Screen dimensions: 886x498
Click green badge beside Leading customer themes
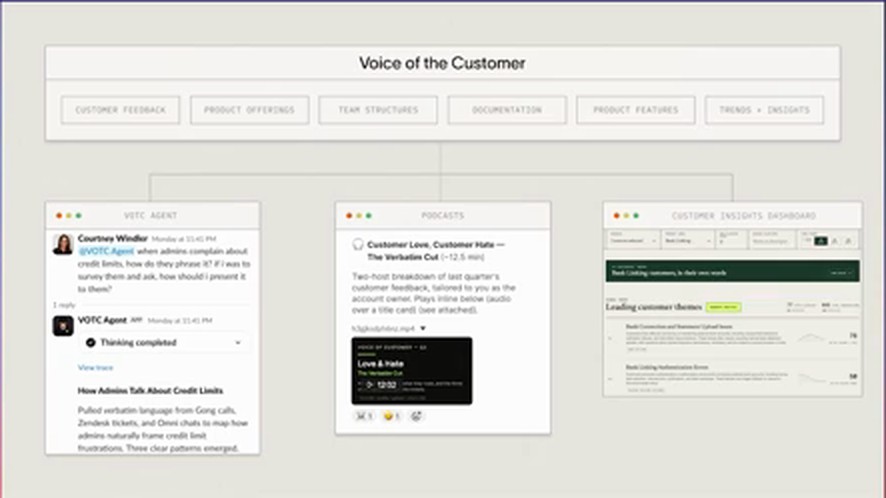click(x=723, y=307)
